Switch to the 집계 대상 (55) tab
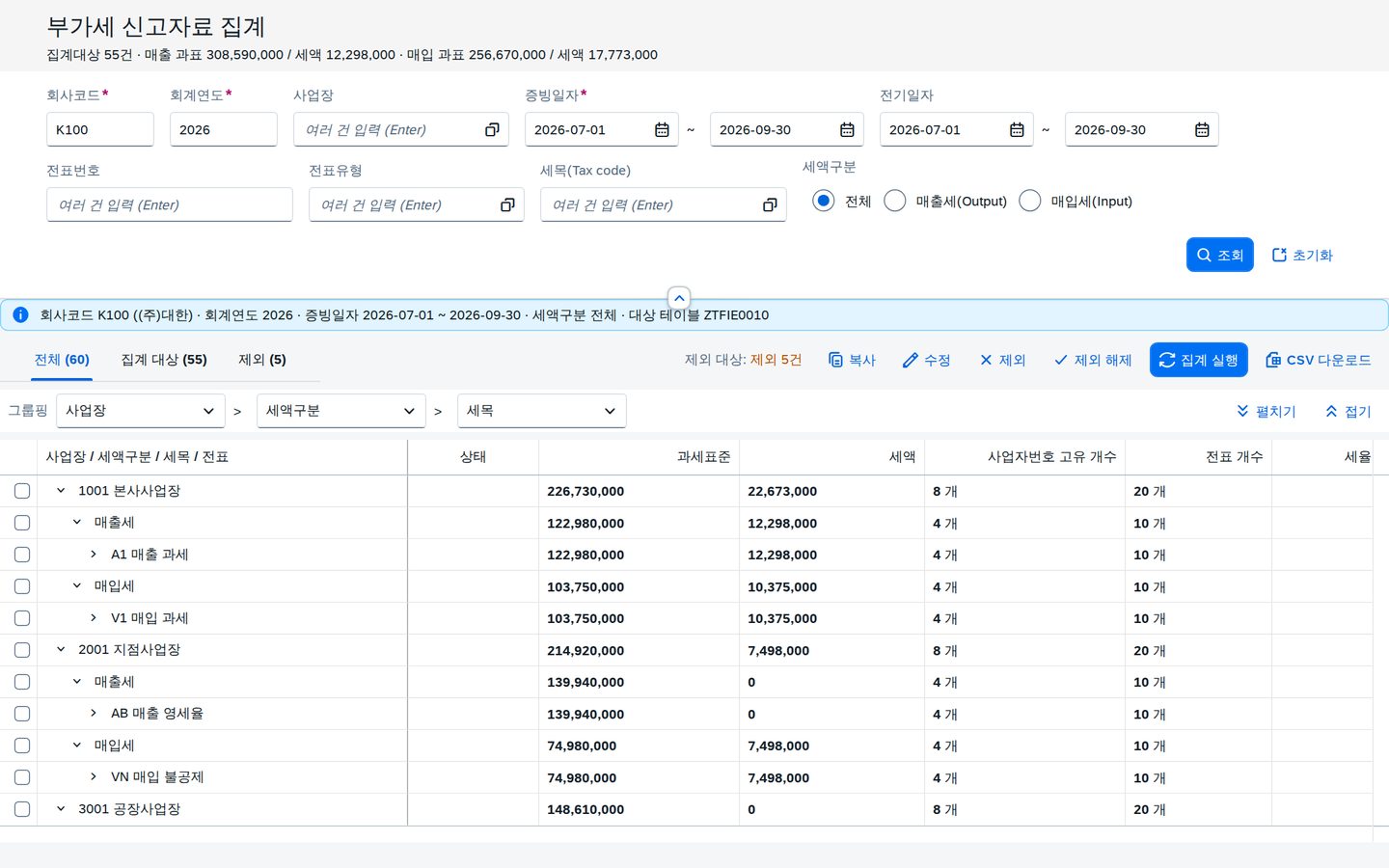Image resolution: width=1389 pixels, height=868 pixels. (164, 360)
